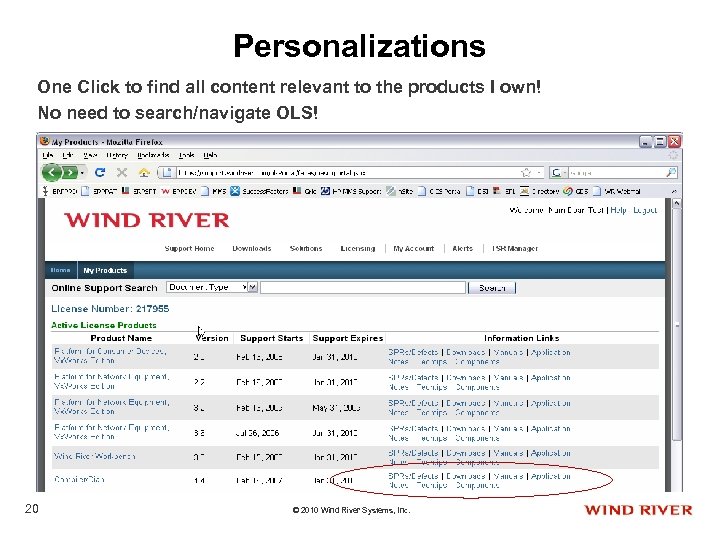Go to the Firefox home page icon
This screenshot has height=540, width=720.
coord(144,173)
